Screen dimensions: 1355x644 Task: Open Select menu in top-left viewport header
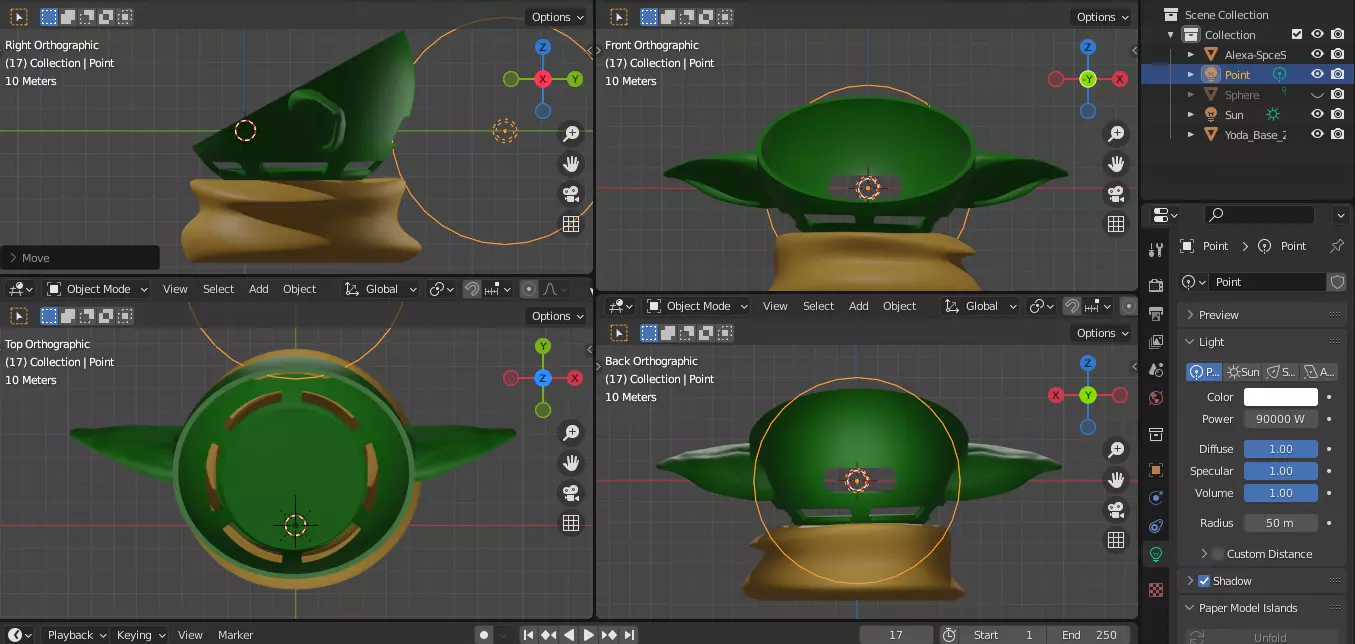click(218, 289)
